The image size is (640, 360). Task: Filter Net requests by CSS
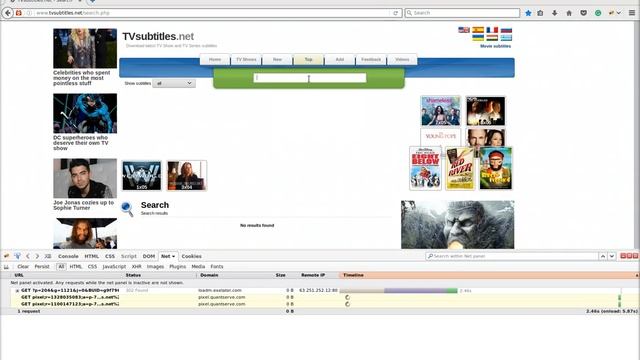pos(92,267)
